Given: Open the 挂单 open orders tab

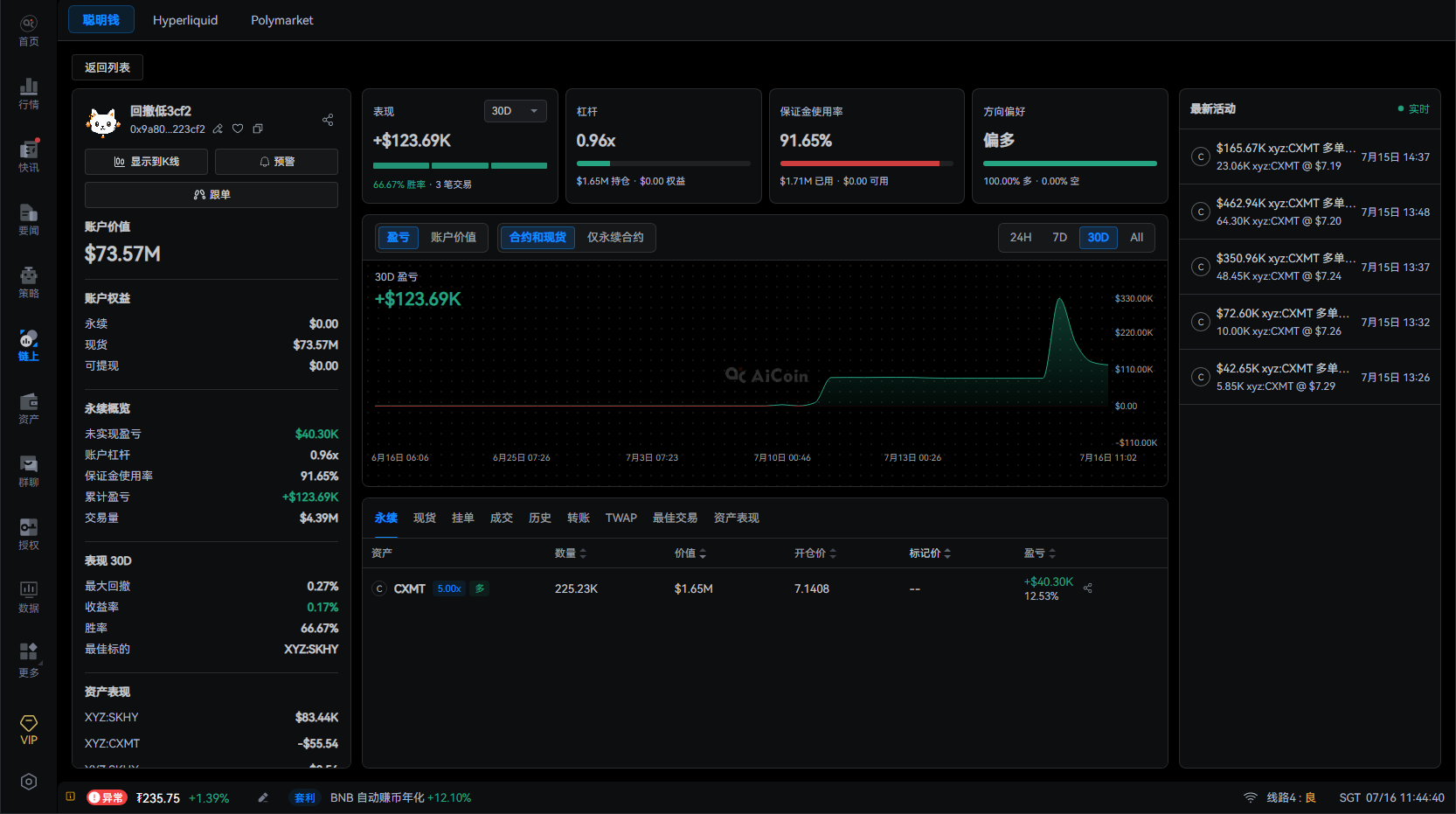Looking at the screenshot, I should coord(463,518).
